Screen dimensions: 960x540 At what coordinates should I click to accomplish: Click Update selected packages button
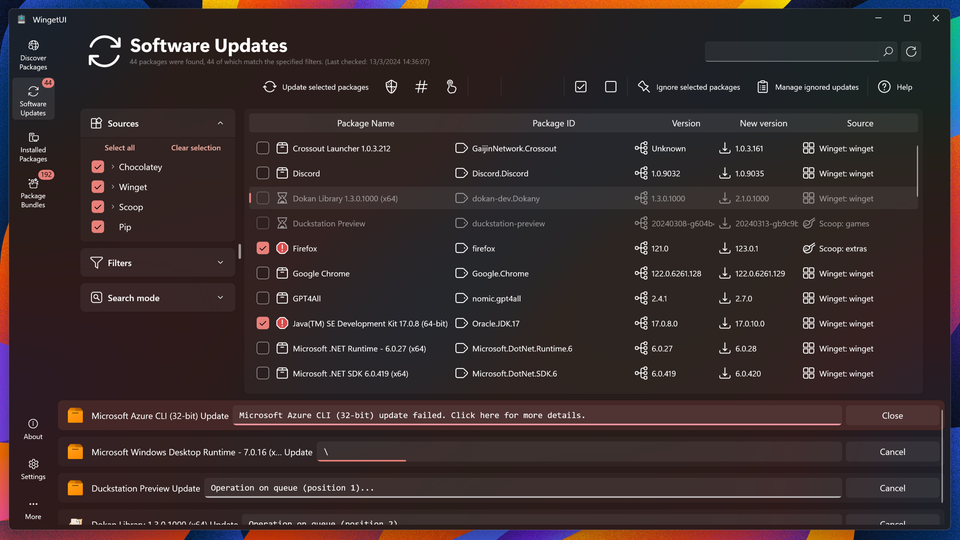tap(316, 87)
